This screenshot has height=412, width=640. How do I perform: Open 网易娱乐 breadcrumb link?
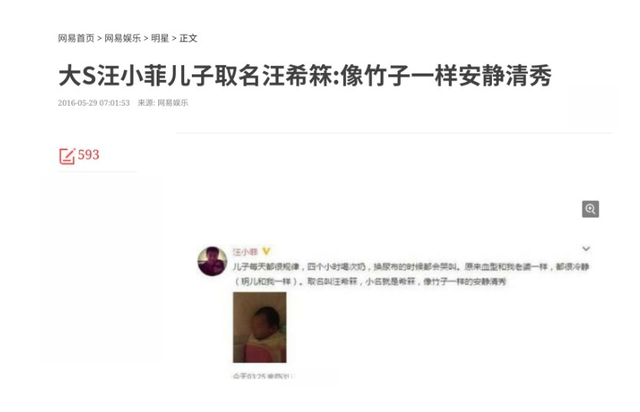(x=122, y=38)
